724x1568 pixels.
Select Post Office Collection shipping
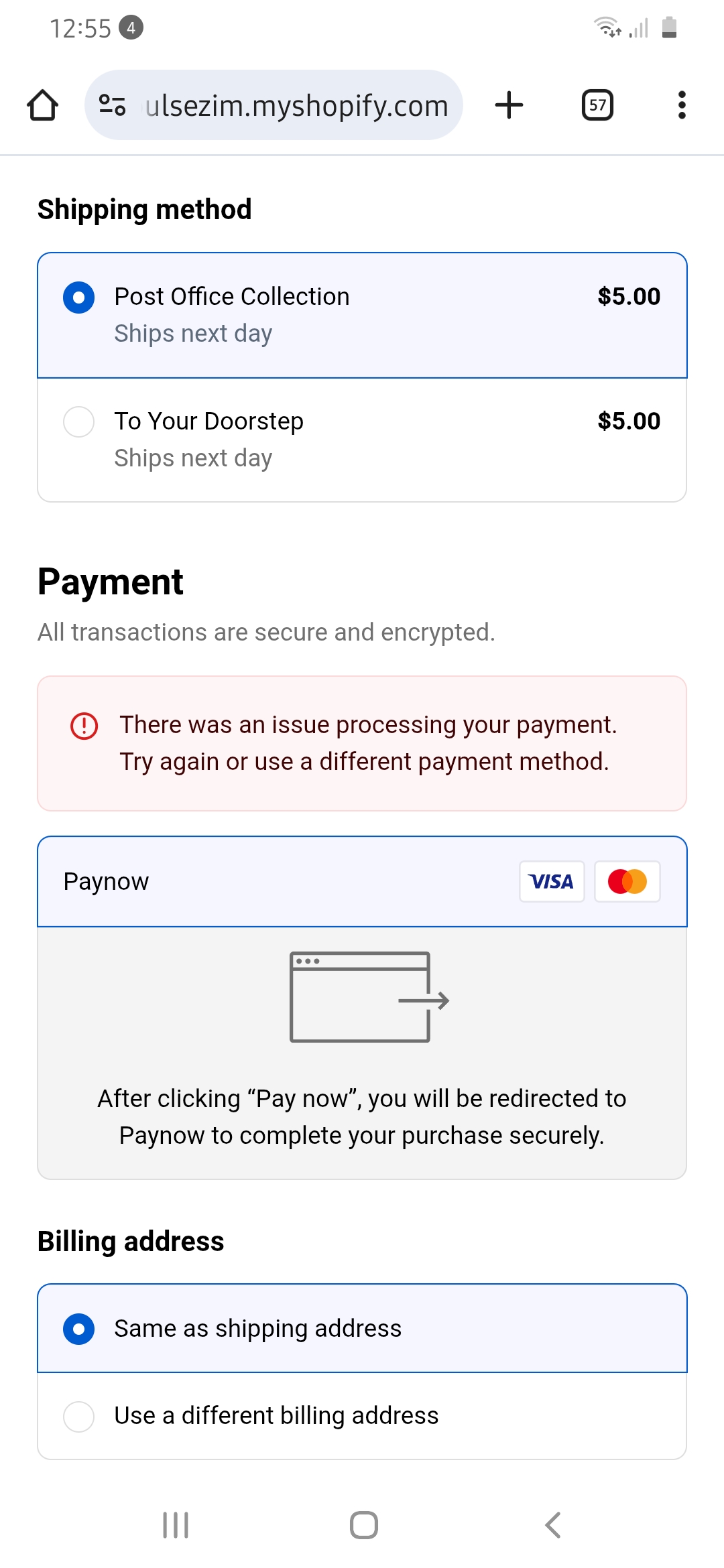[79, 298]
